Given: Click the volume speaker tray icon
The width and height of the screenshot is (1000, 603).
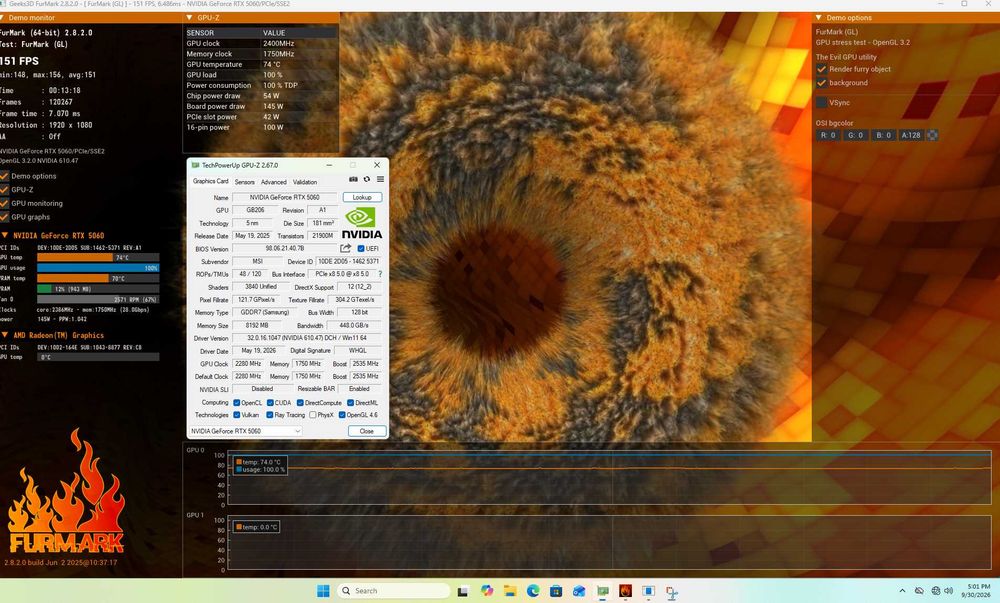Looking at the screenshot, I should click(x=949, y=591).
